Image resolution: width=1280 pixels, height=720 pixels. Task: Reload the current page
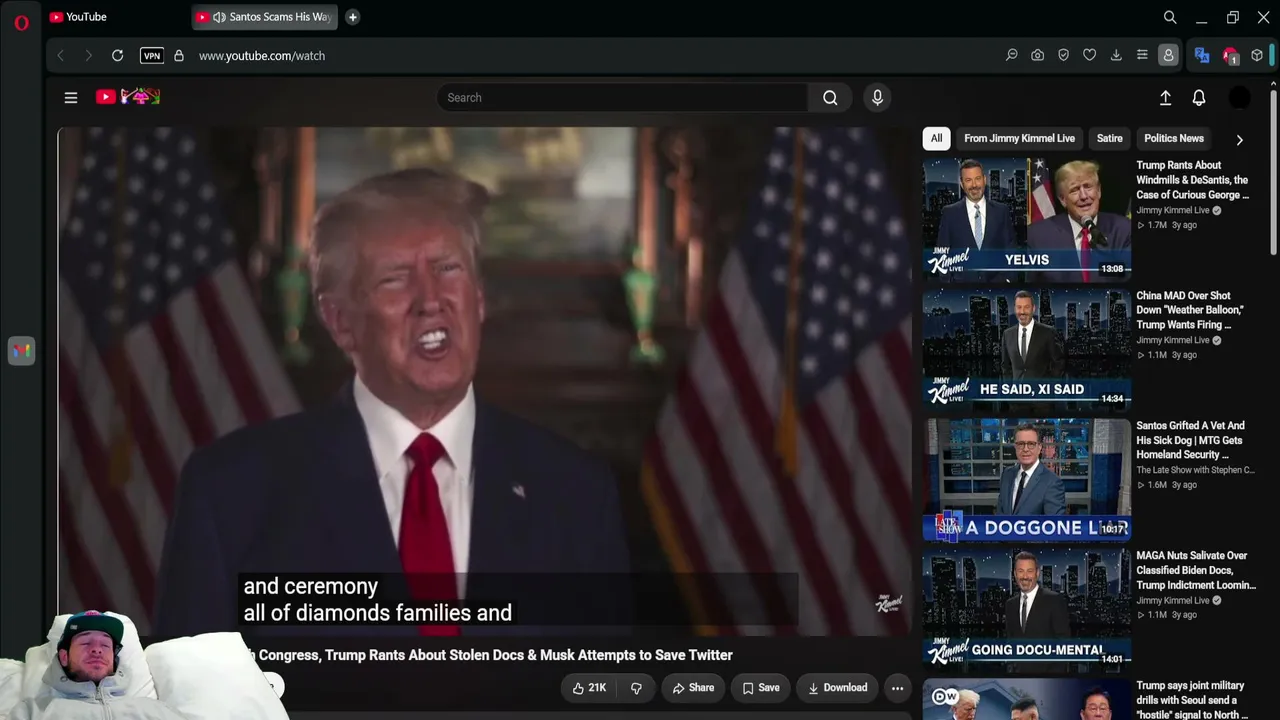[x=117, y=56]
